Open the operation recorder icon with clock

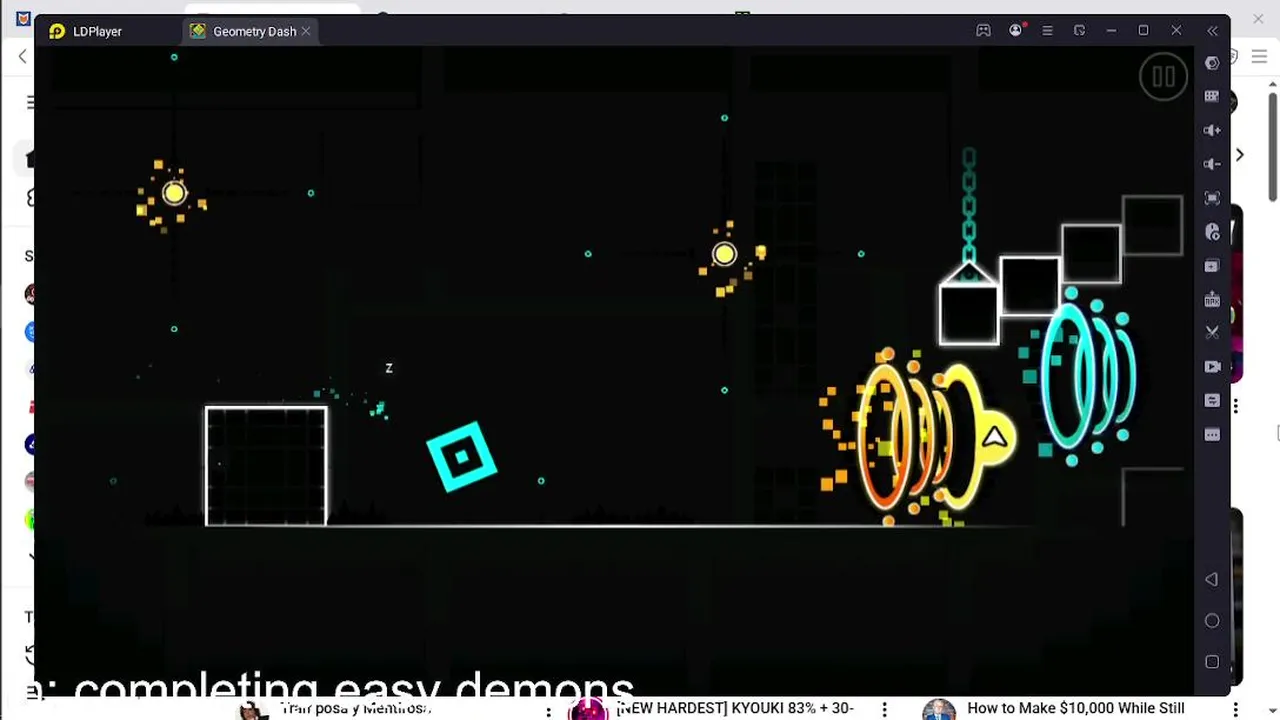coord(1213,232)
